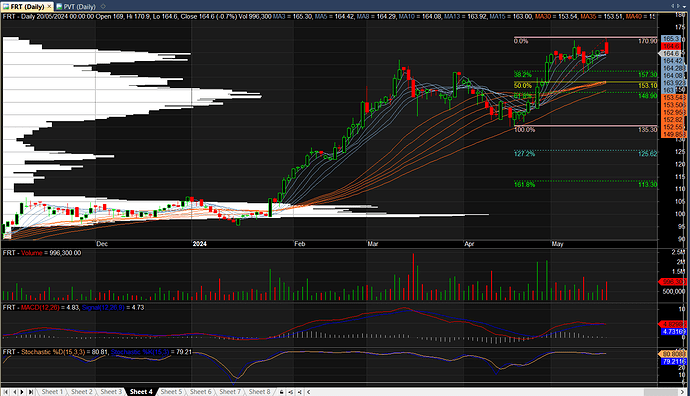Jump to first sheet with the first-sheet arrow
The width and height of the screenshot is (690, 396).
point(6,392)
